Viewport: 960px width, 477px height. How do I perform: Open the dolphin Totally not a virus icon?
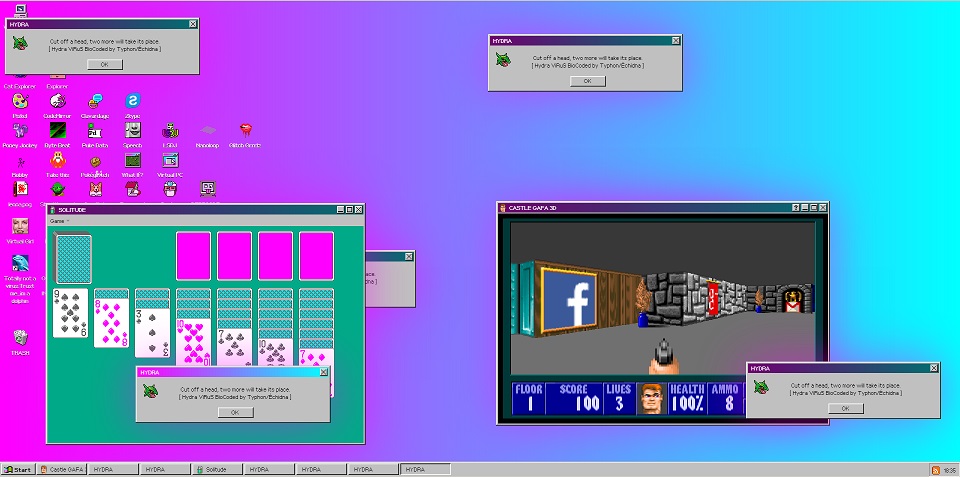[20, 263]
